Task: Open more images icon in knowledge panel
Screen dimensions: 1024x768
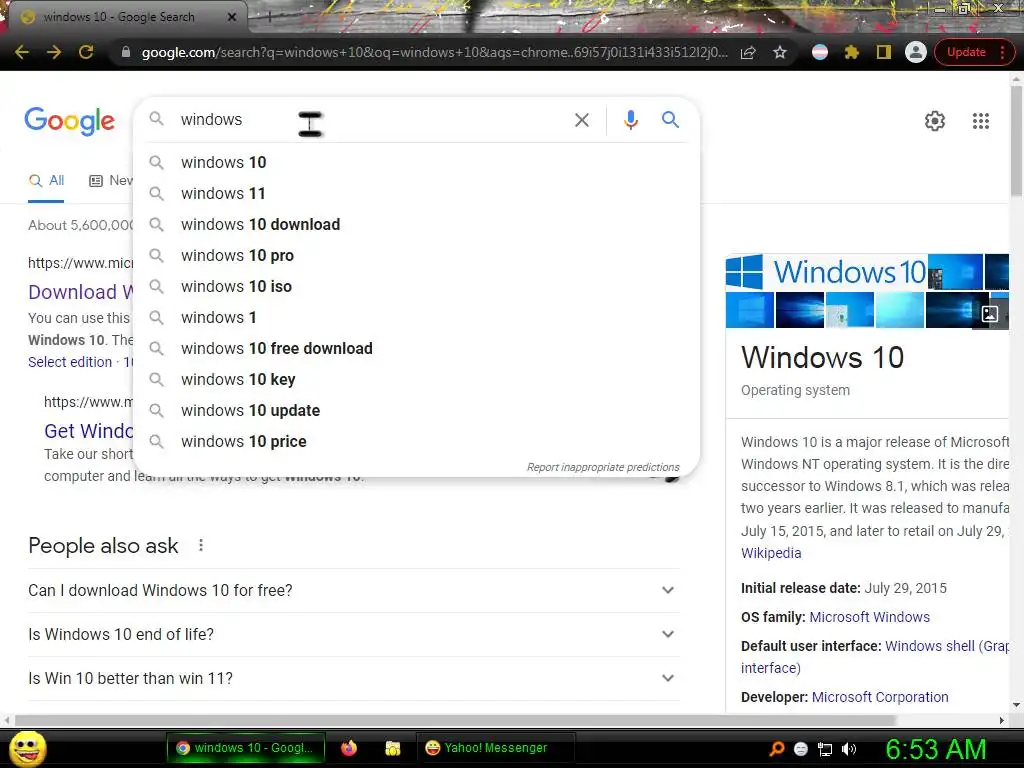Action: click(989, 314)
